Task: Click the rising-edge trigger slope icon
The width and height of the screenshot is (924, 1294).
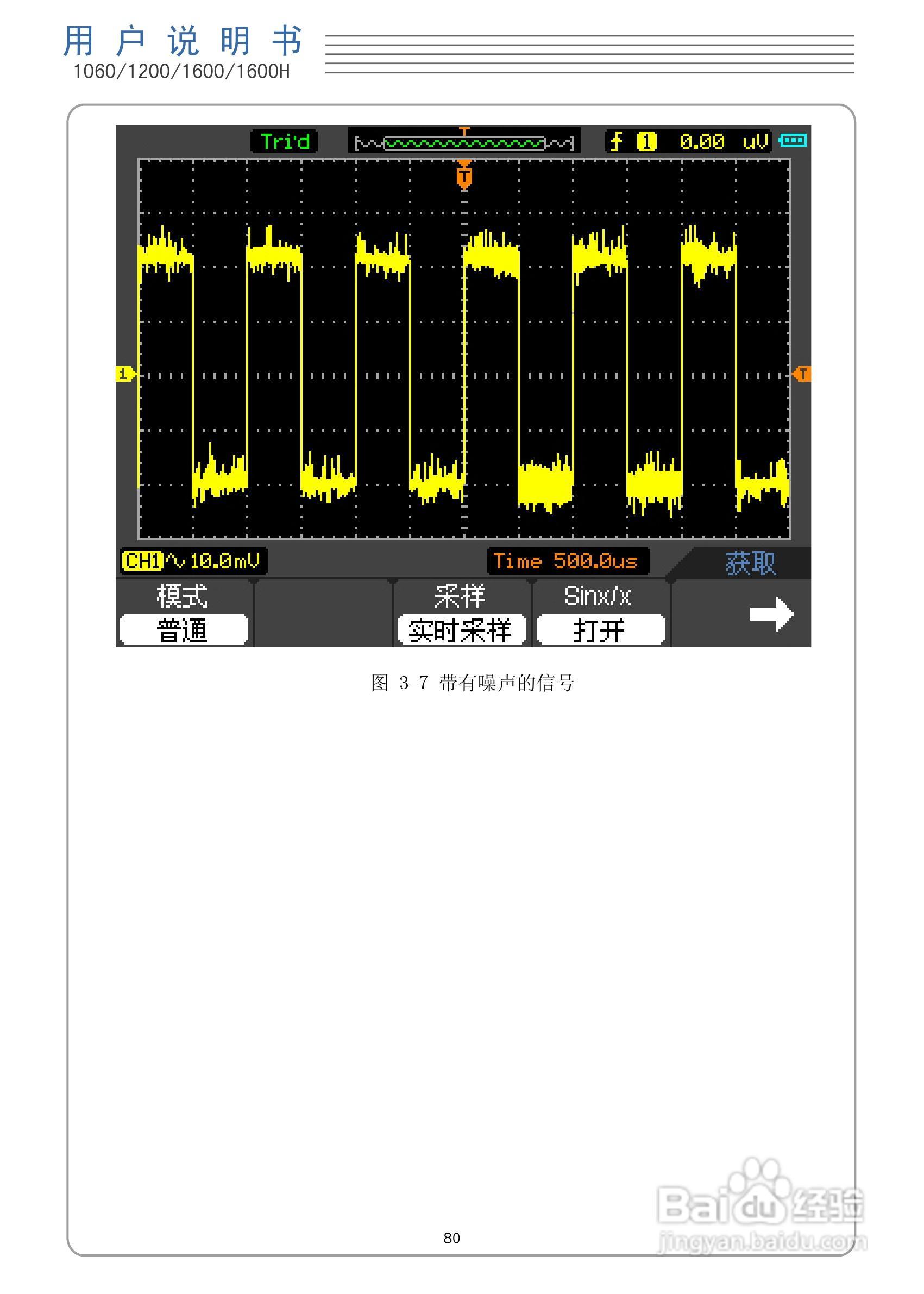Action: pyautogui.click(x=617, y=140)
